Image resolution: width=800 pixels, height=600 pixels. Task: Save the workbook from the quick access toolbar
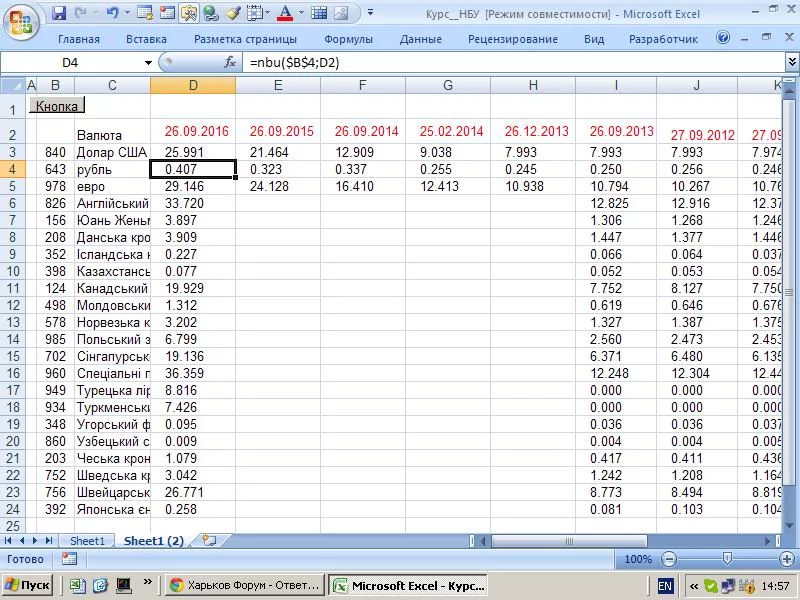click(59, 13)
